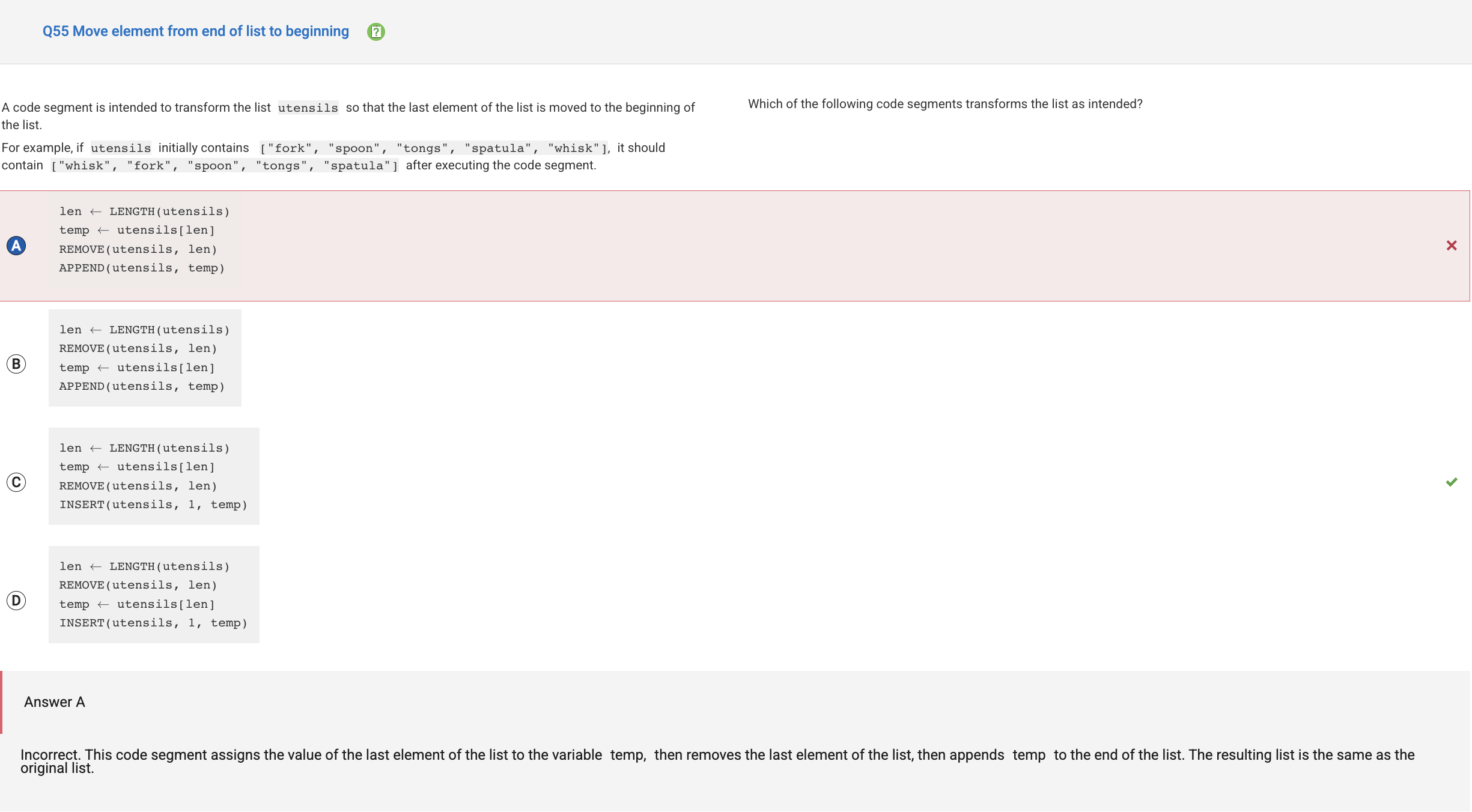
Task: Click 'Which of the following code segments' question
Action: (945, 104)
